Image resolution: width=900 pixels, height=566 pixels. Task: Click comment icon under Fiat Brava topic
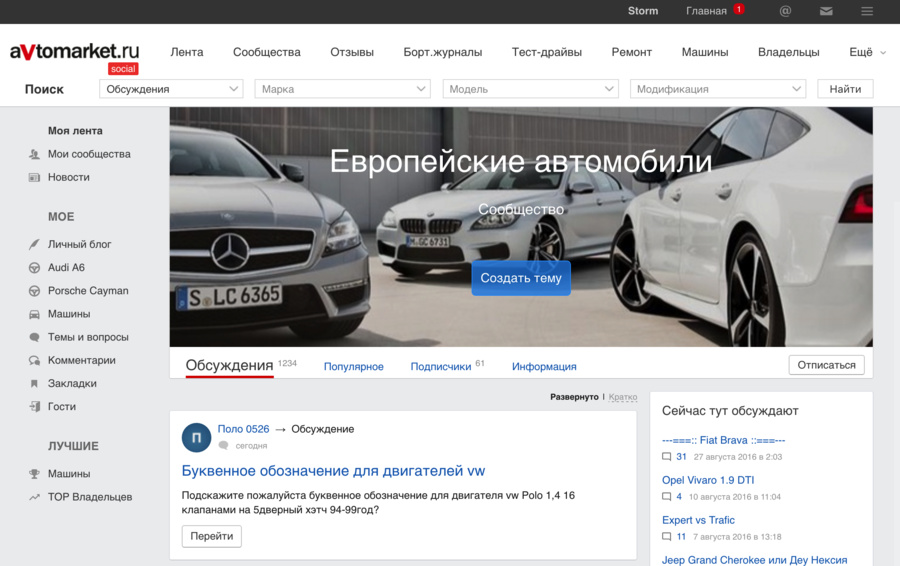(666, 457)
